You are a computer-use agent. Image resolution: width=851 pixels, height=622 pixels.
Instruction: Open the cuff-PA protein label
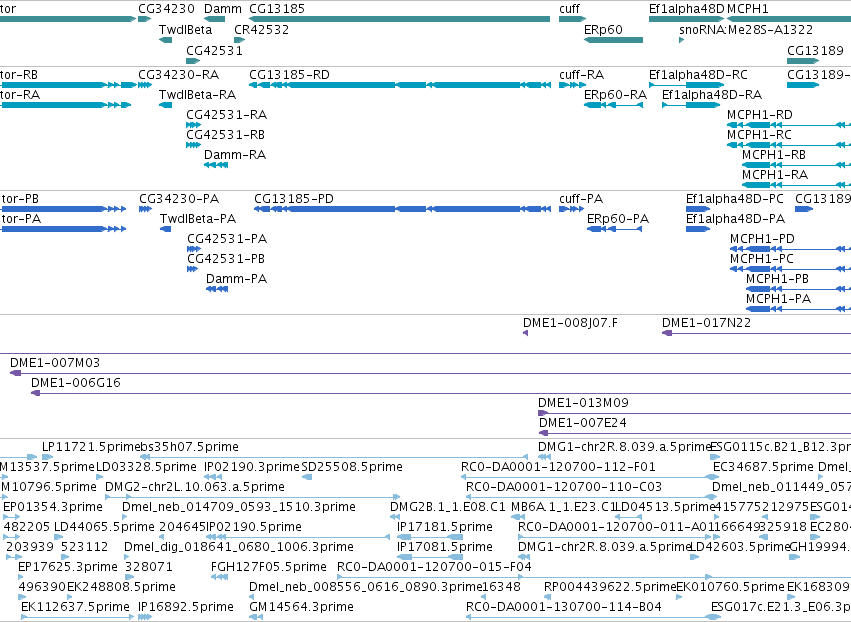coord(581,199)
